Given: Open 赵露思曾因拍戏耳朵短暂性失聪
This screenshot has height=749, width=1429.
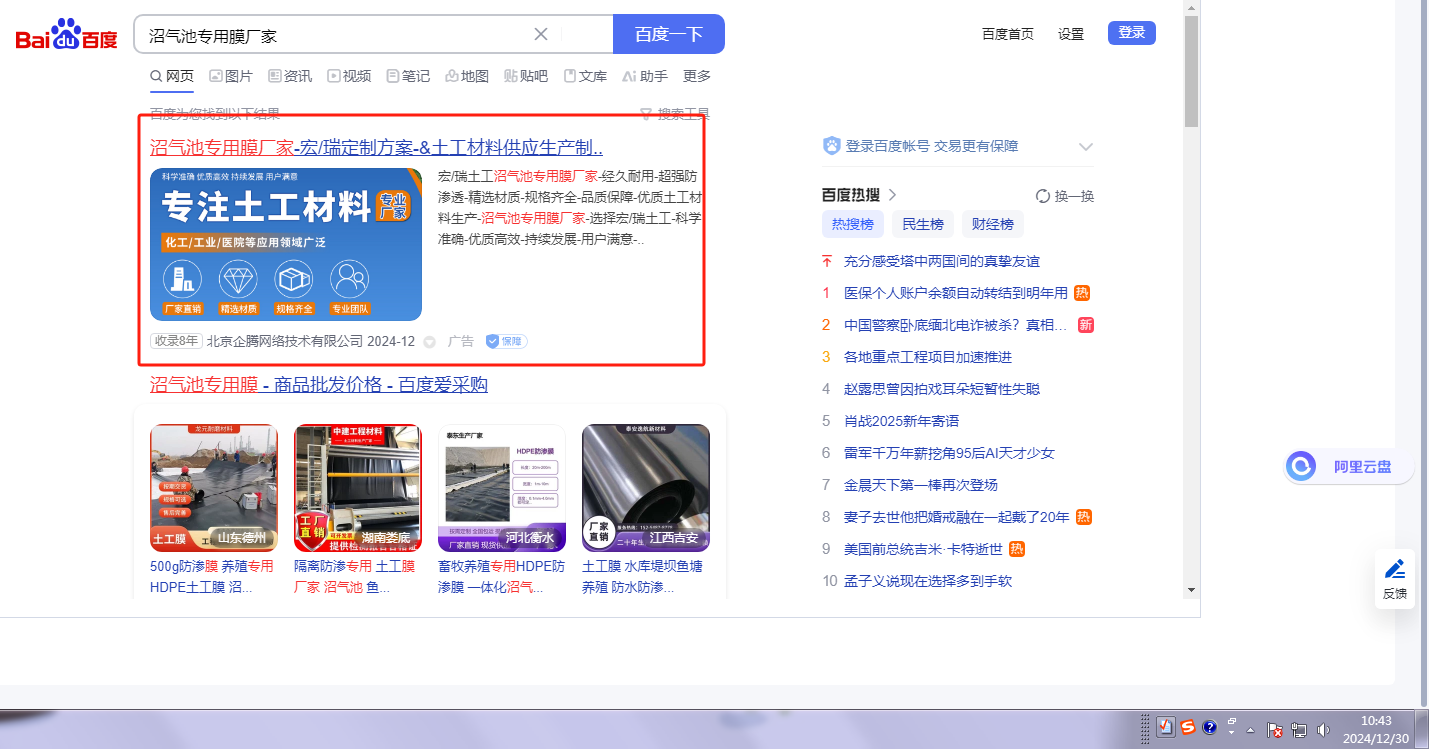Looking at the screenshot, I should pyautogui.click(x=942, y=389).
